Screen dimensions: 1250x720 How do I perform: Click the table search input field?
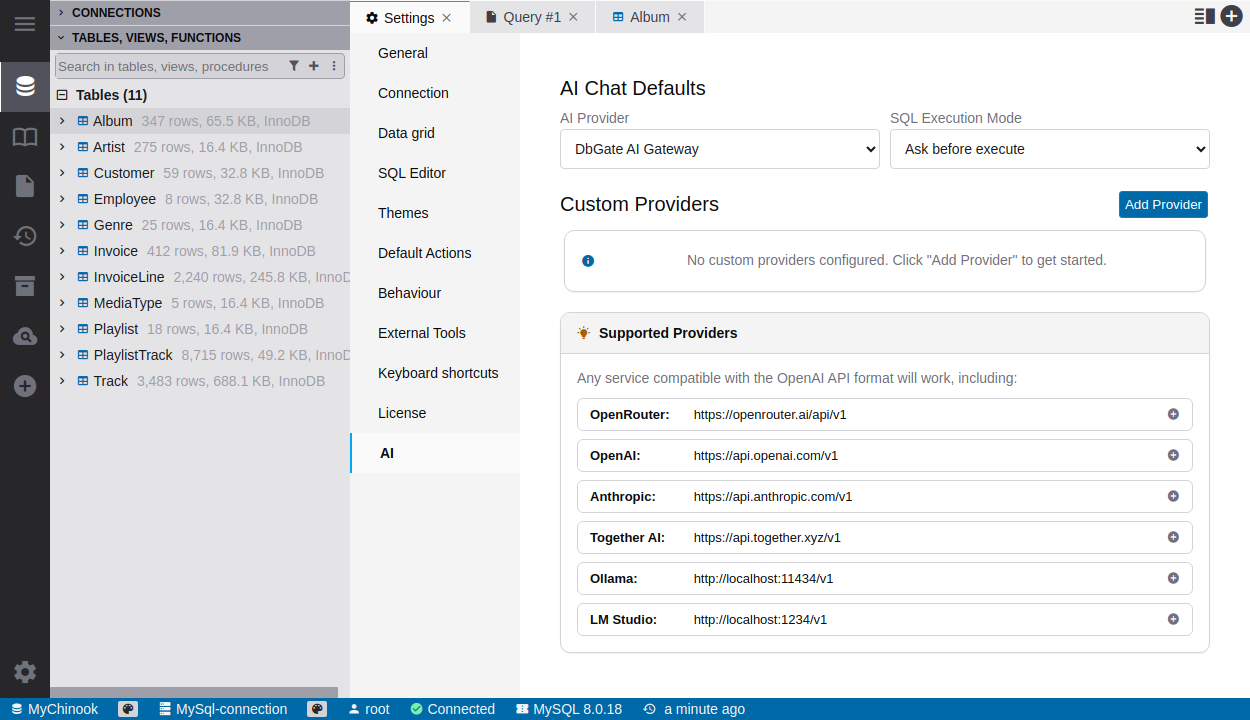[x=165, y=66]
